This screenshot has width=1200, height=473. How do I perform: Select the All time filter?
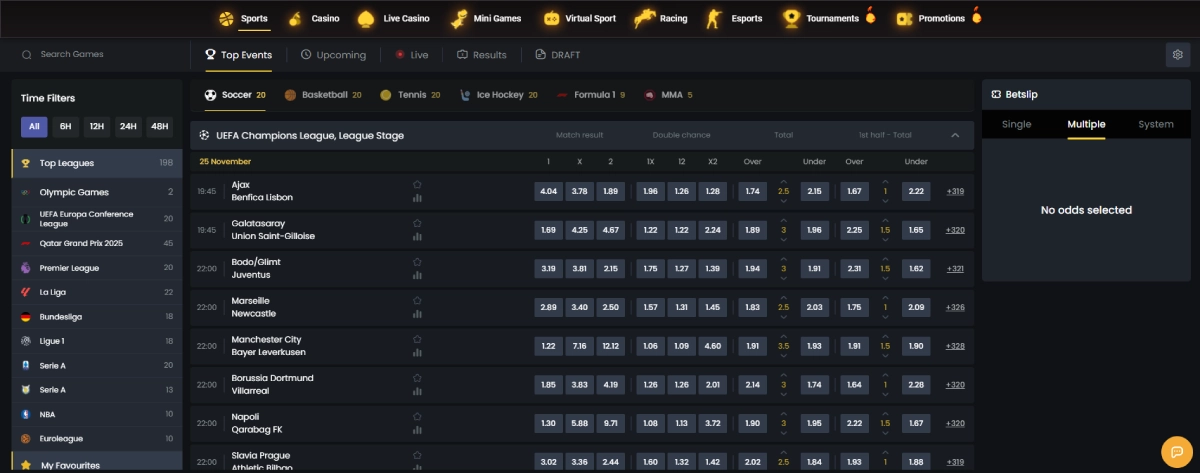click(34, 126)
